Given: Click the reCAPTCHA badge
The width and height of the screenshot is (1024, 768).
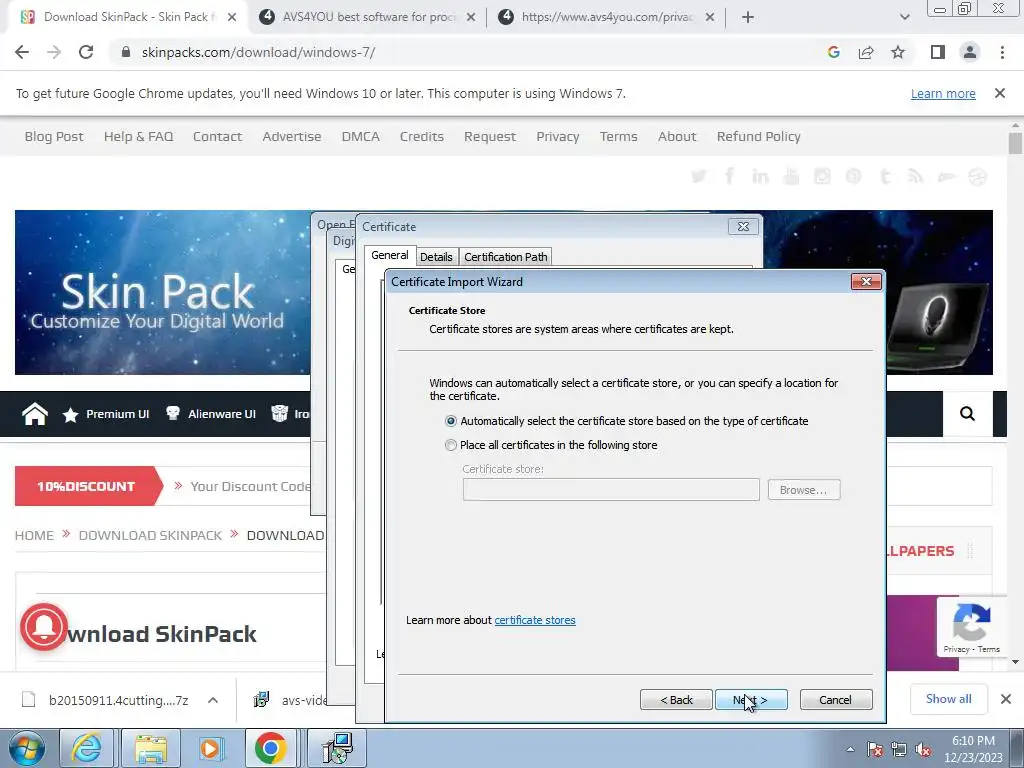Looking at the screenshot, I should pos(972,627).
